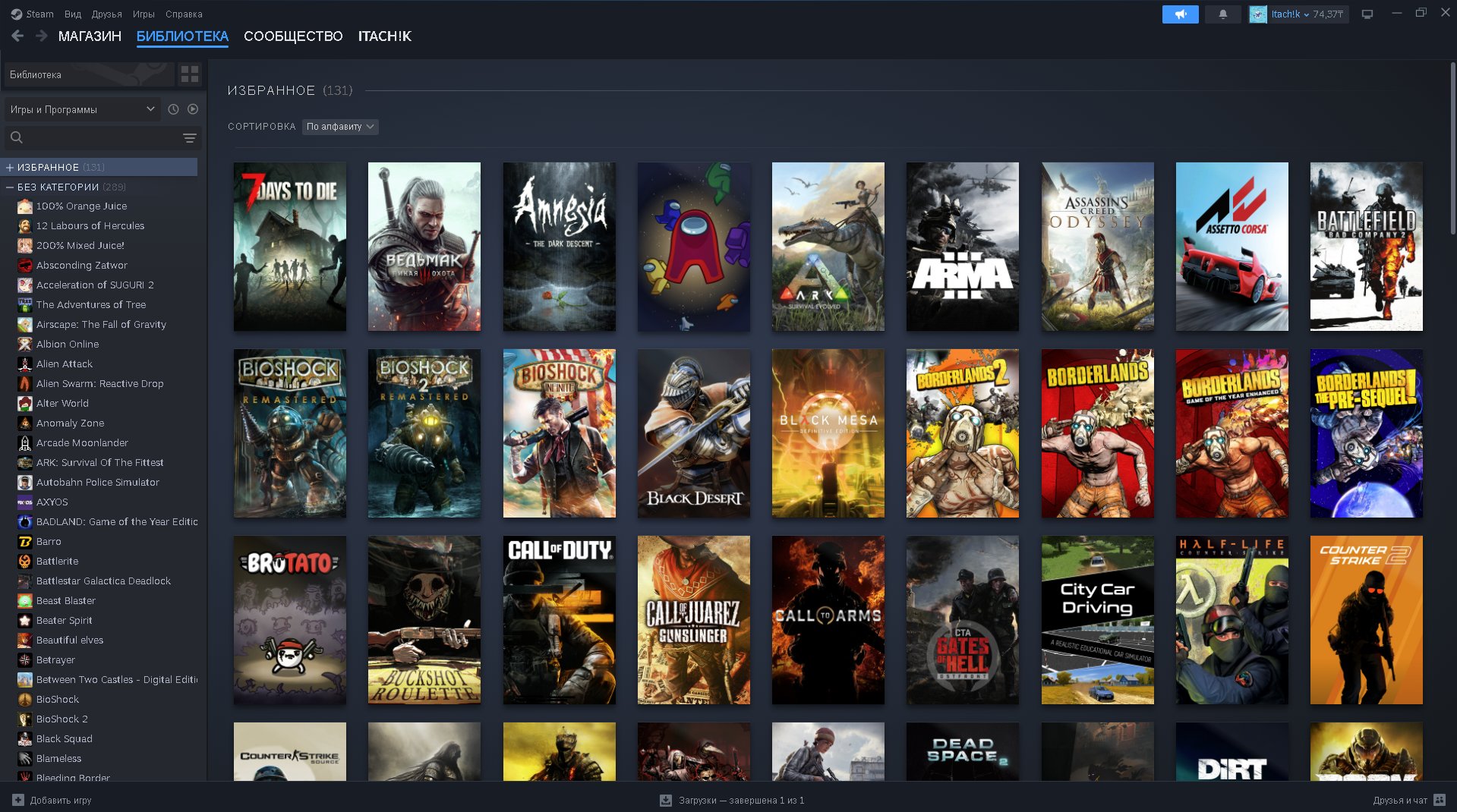Screen dimensions: 1457x812
Task: Open the ITACH!K profile tab
Action: click(385, 36)
